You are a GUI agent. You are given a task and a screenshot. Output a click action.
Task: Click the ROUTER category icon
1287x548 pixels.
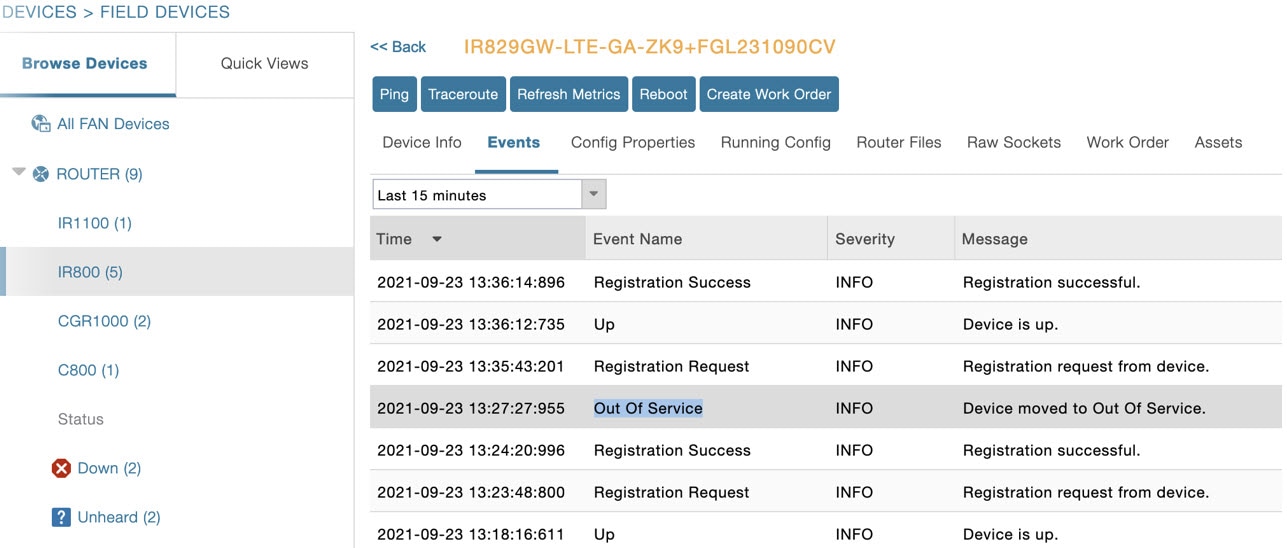tap(41, 174)
